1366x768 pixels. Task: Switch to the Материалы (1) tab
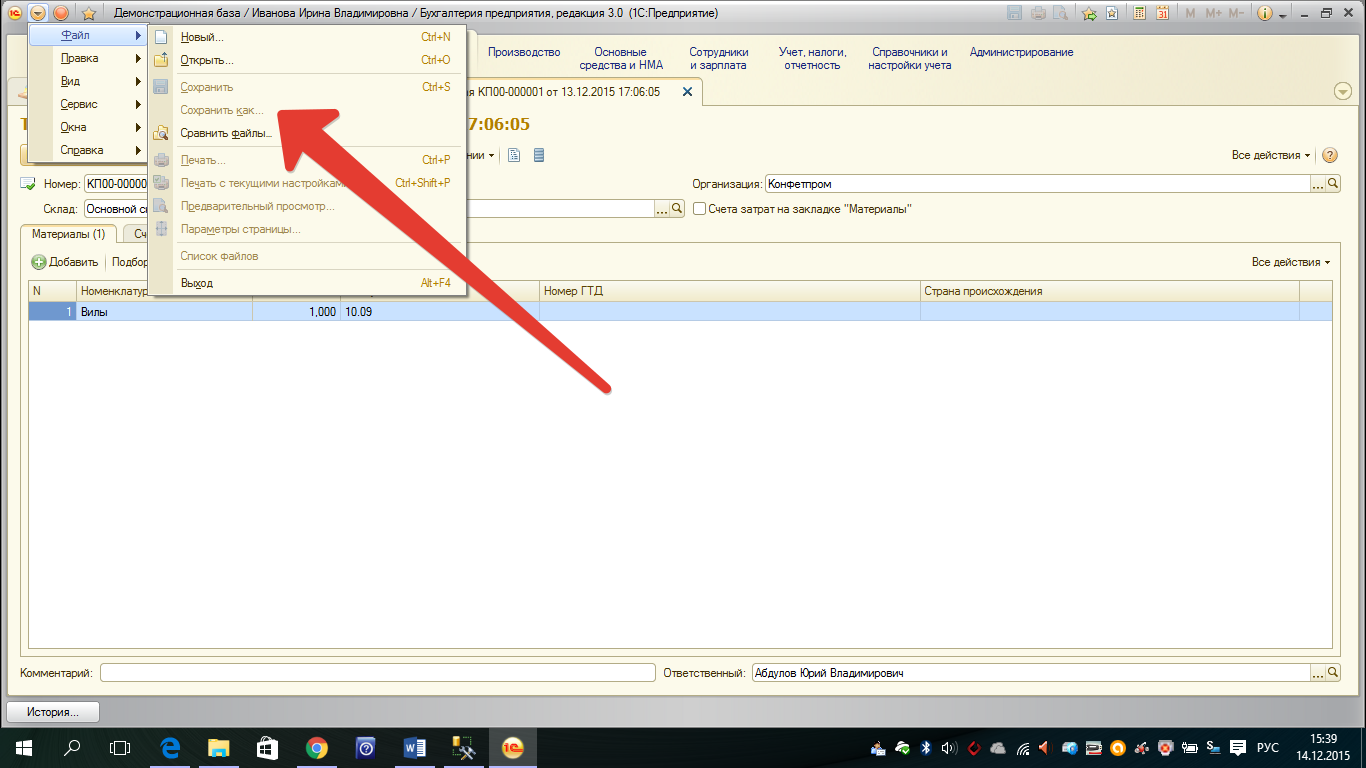point(69,234)
